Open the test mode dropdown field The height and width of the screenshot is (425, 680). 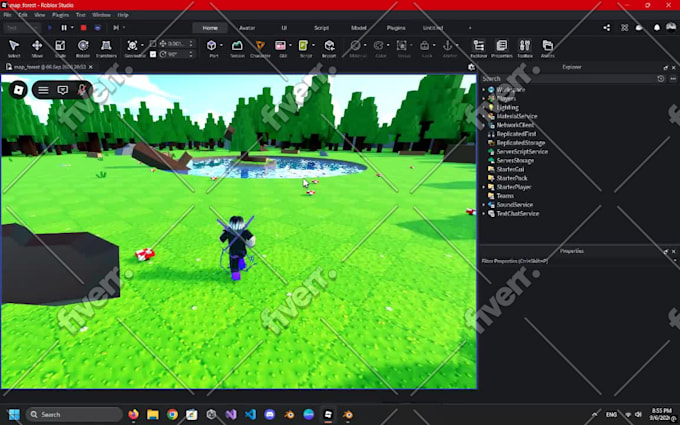coord(22,28)
